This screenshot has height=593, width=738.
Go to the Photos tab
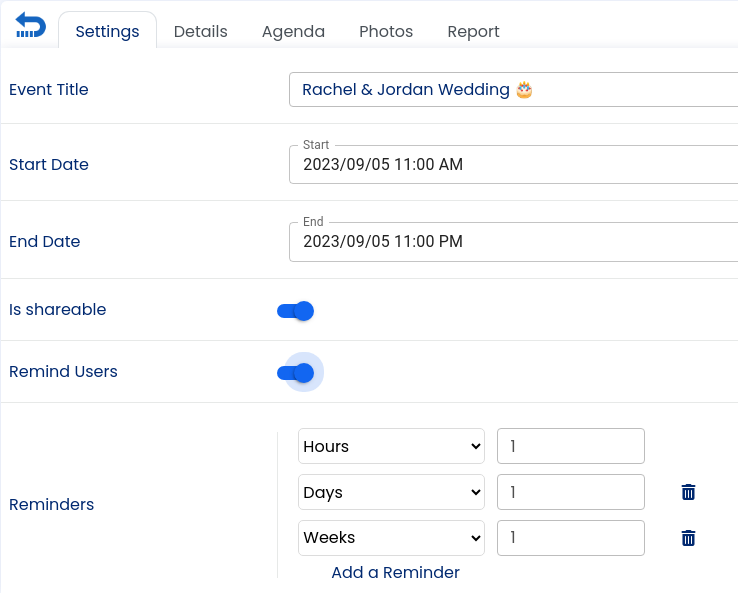(x=386, y=31)
